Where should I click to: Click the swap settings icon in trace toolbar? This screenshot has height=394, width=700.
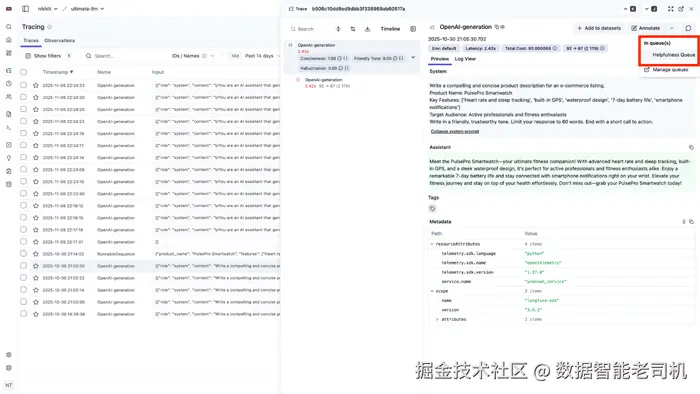coord(353,29)
